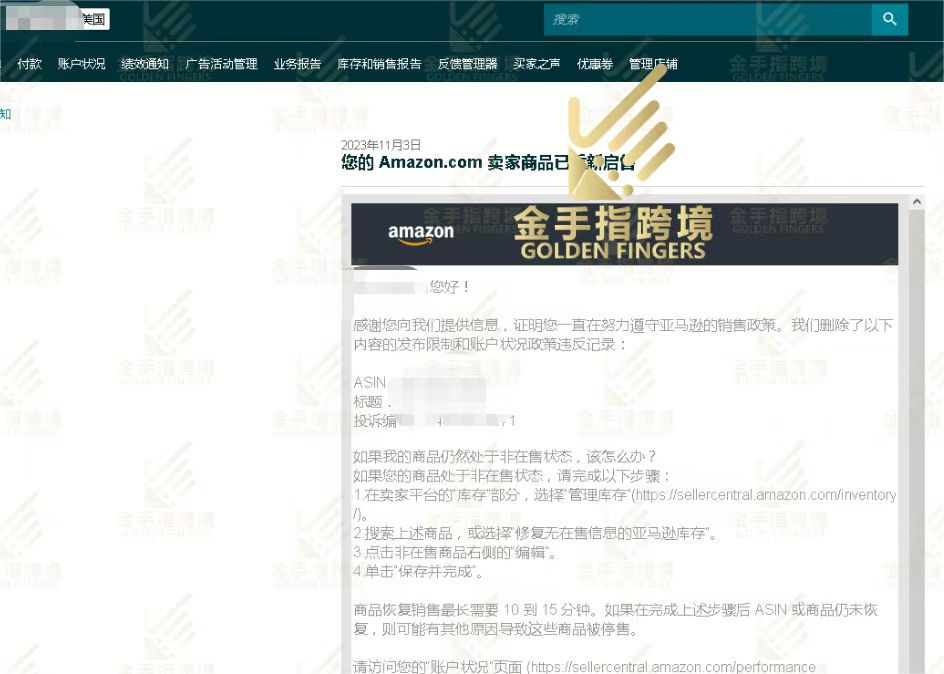Navigate to 业务报告
Image resolution: width=944 pixels, height=674 pixels.
(297, 64)
